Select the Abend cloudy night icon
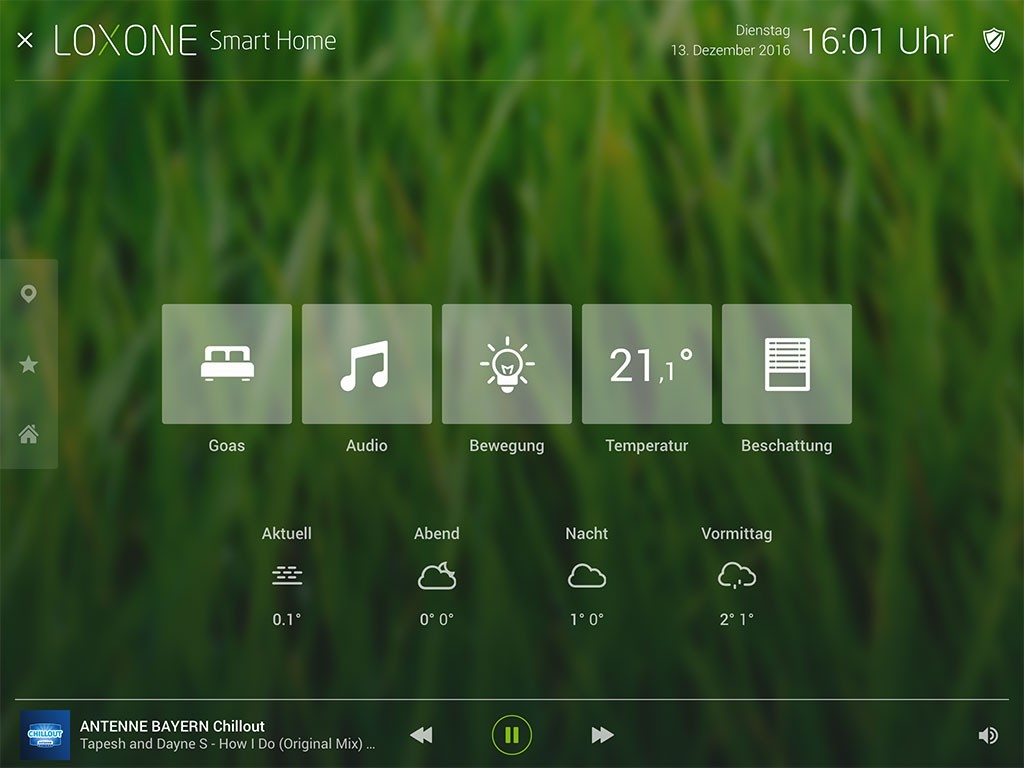 click(437, 575)
